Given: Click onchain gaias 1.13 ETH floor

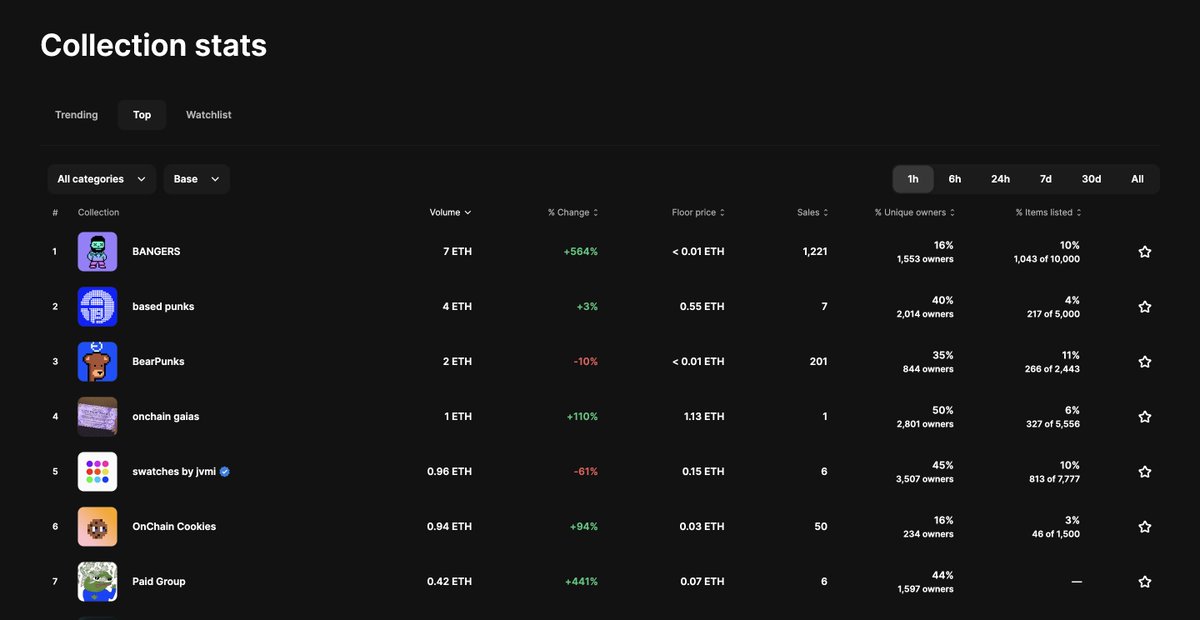Looking at the screenshot, I should (x=703, y=417).
